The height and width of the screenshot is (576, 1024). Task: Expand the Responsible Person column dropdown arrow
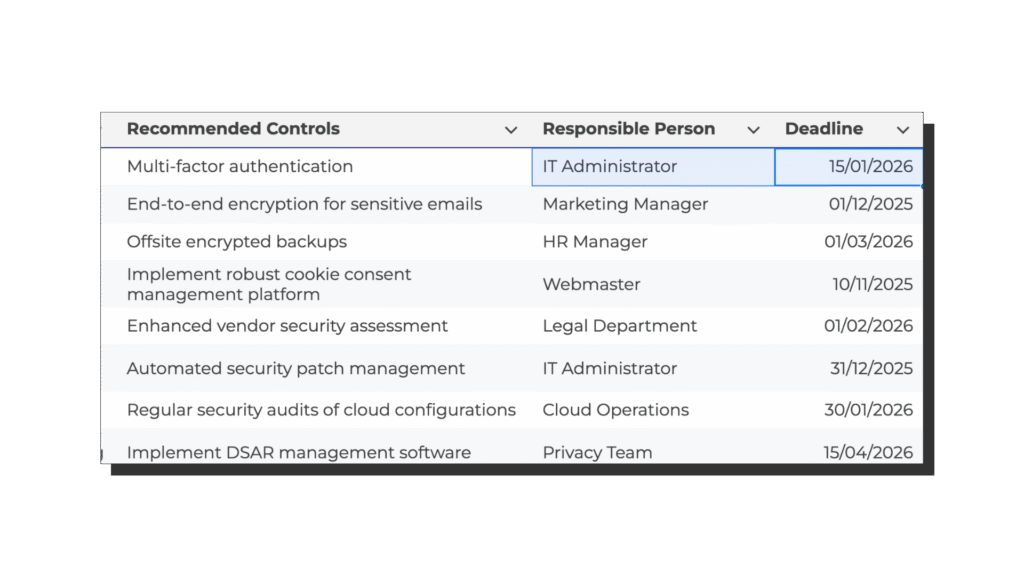753,130
